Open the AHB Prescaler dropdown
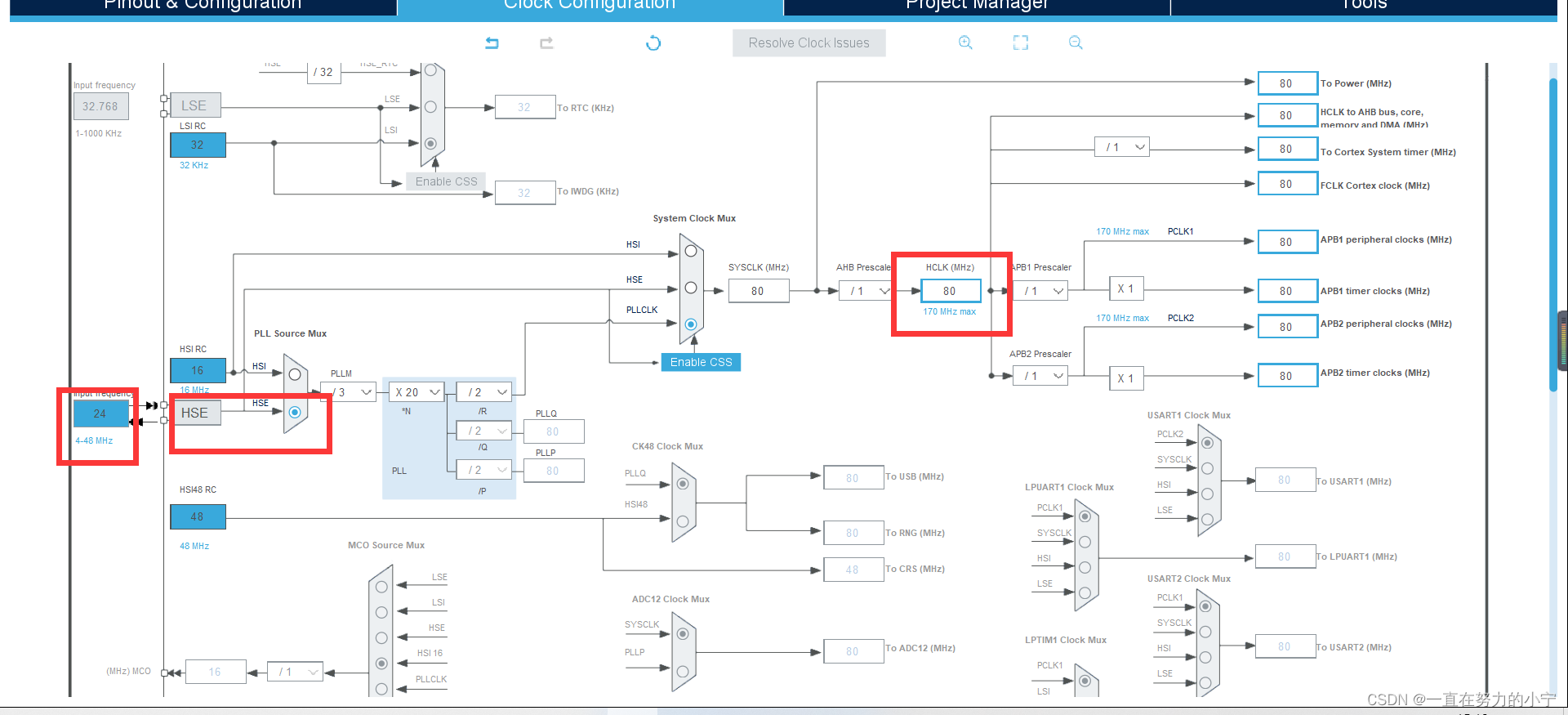 (x=866, y=291)
